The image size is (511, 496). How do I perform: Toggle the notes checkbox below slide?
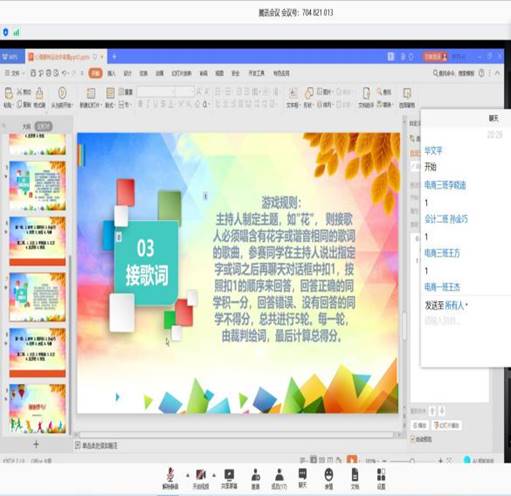coord(78,445)
